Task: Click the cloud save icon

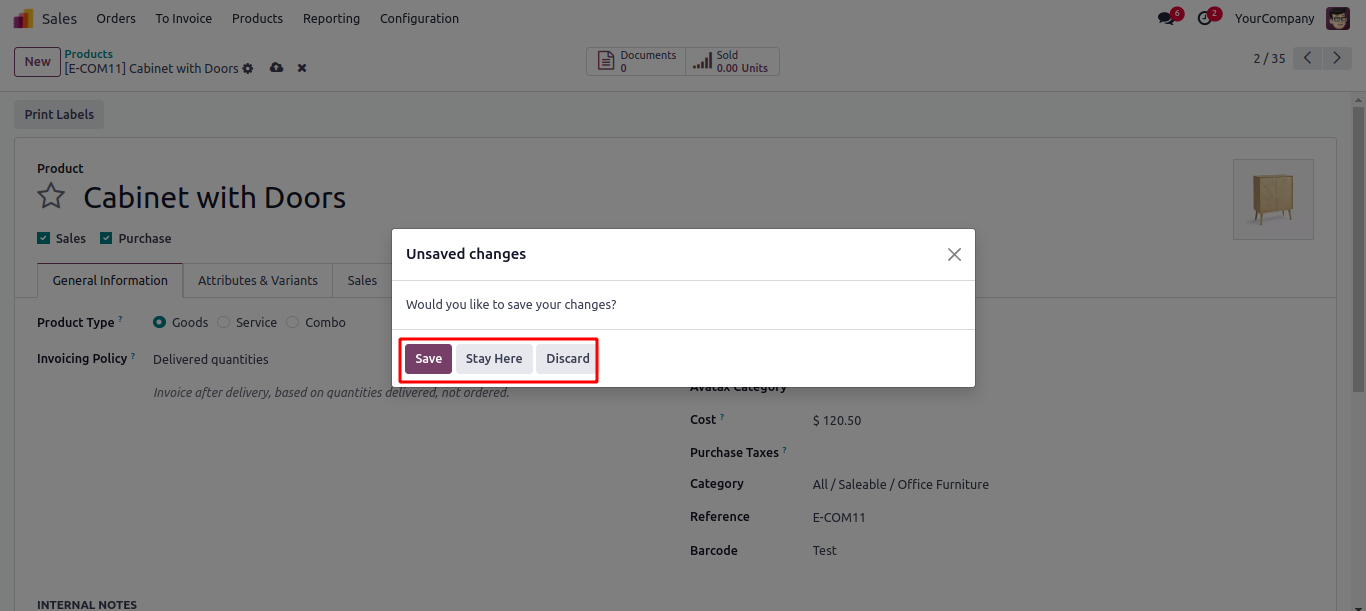Action: click(x=276, y=68)
